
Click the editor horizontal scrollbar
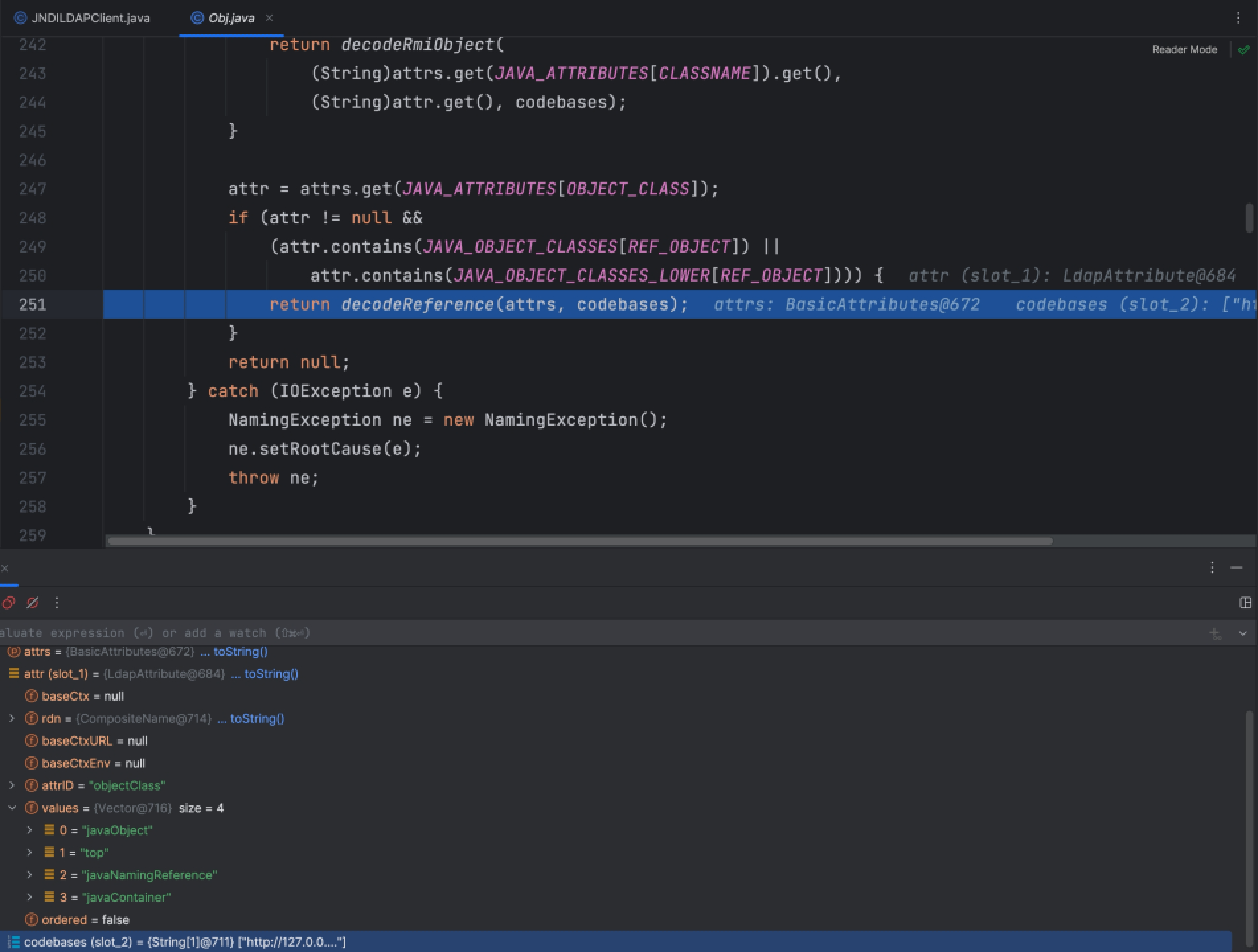[x=580, y=541]
